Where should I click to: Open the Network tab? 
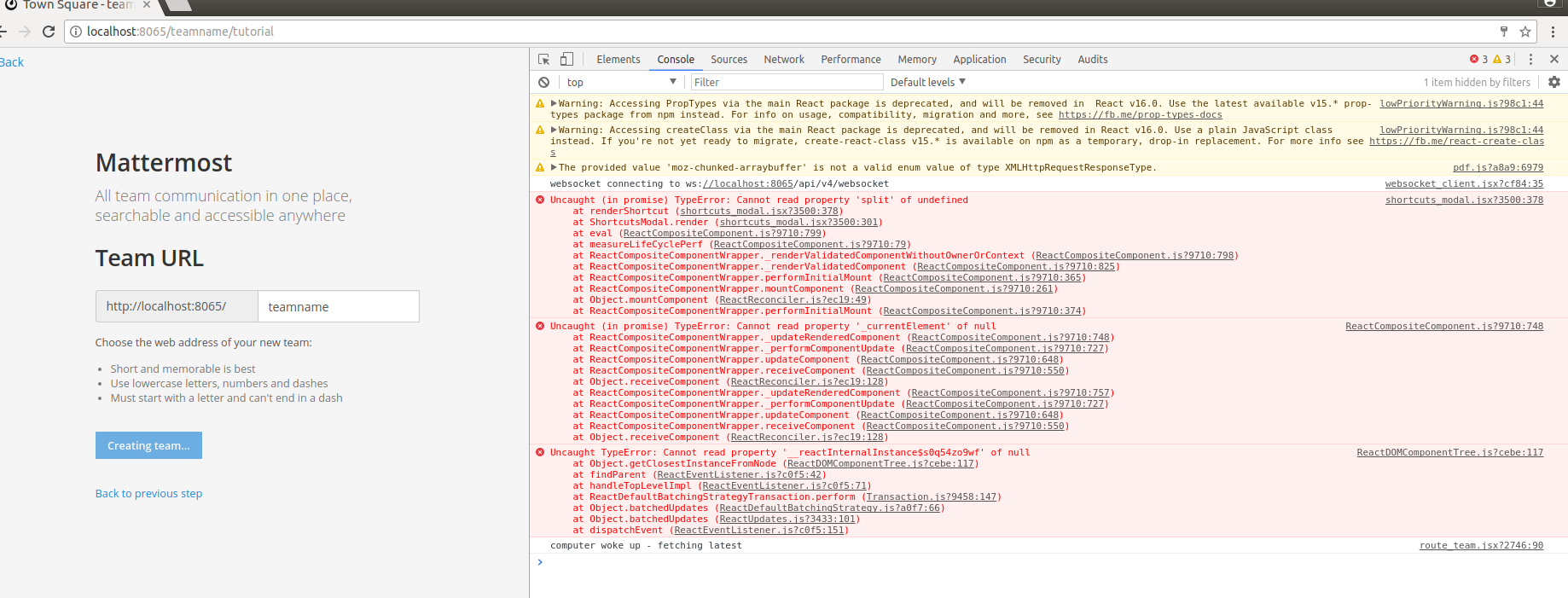coord(784,59)
